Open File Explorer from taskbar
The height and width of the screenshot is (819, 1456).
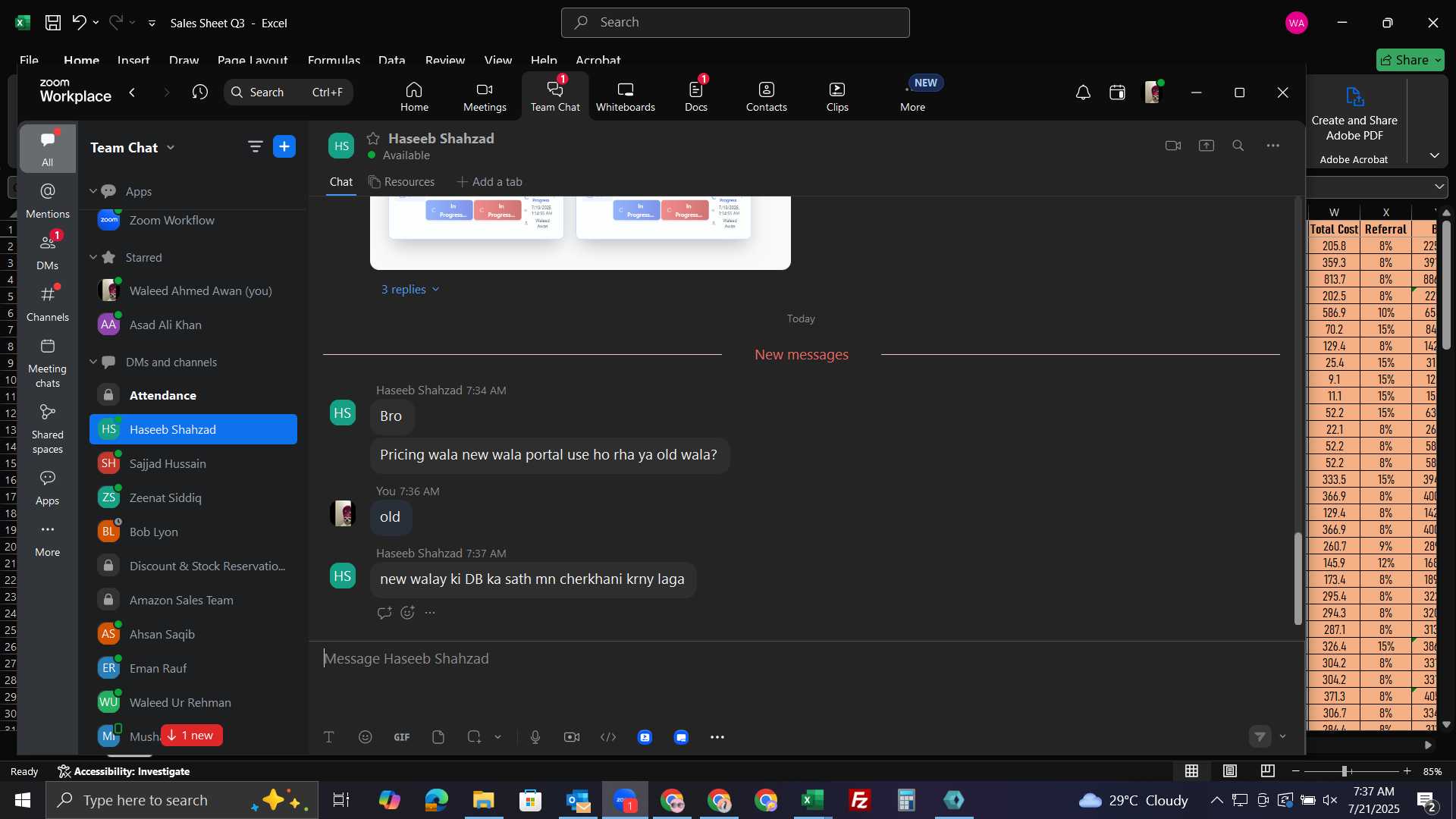click(x=483, y=800)
